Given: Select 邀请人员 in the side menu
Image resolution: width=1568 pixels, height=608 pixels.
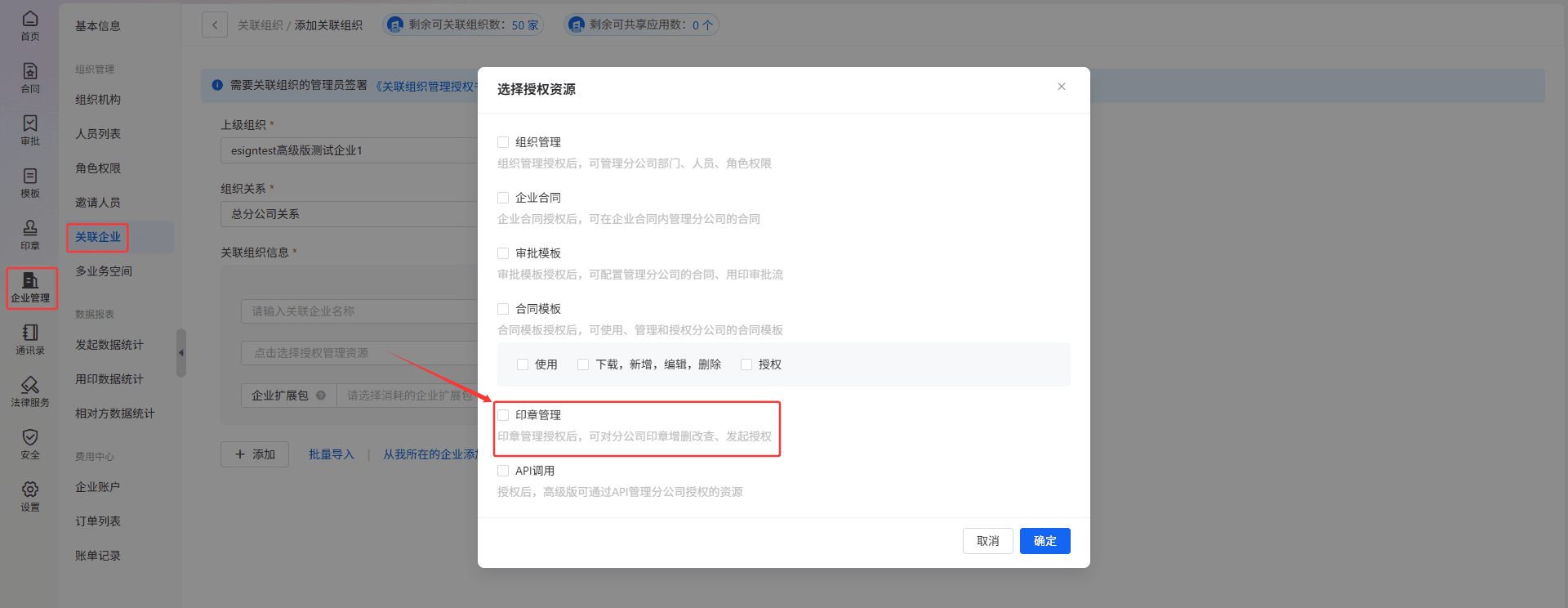Looking at the screenshot, I should point(98,203).
